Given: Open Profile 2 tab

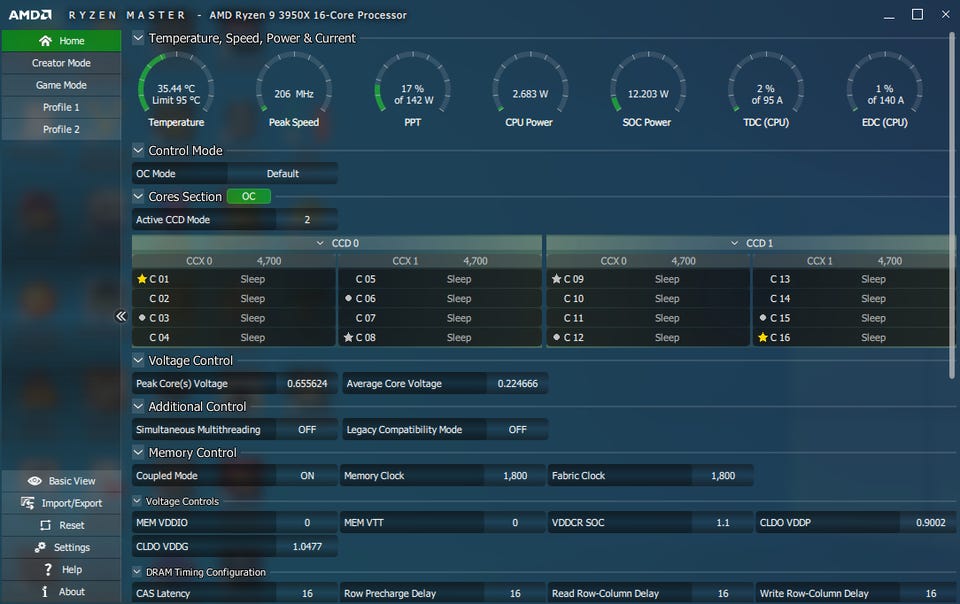Looking at the screenshot, I should tap(61, 129).
